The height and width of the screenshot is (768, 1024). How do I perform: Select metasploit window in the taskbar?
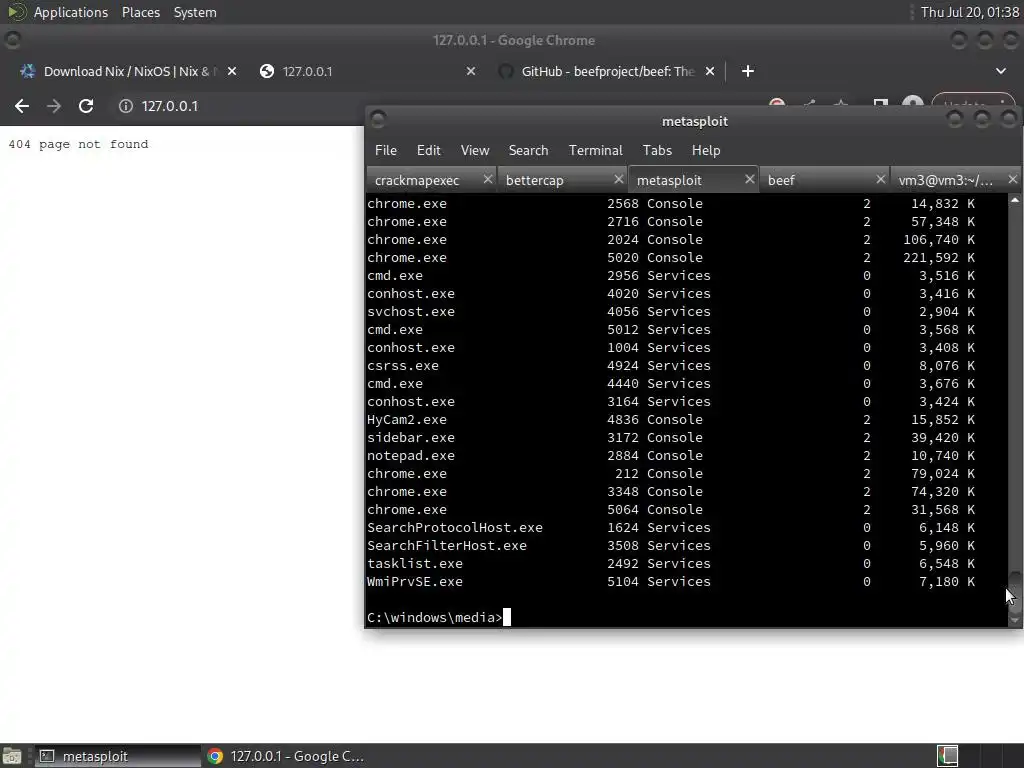pyautogui.click(x=118, y=756)
